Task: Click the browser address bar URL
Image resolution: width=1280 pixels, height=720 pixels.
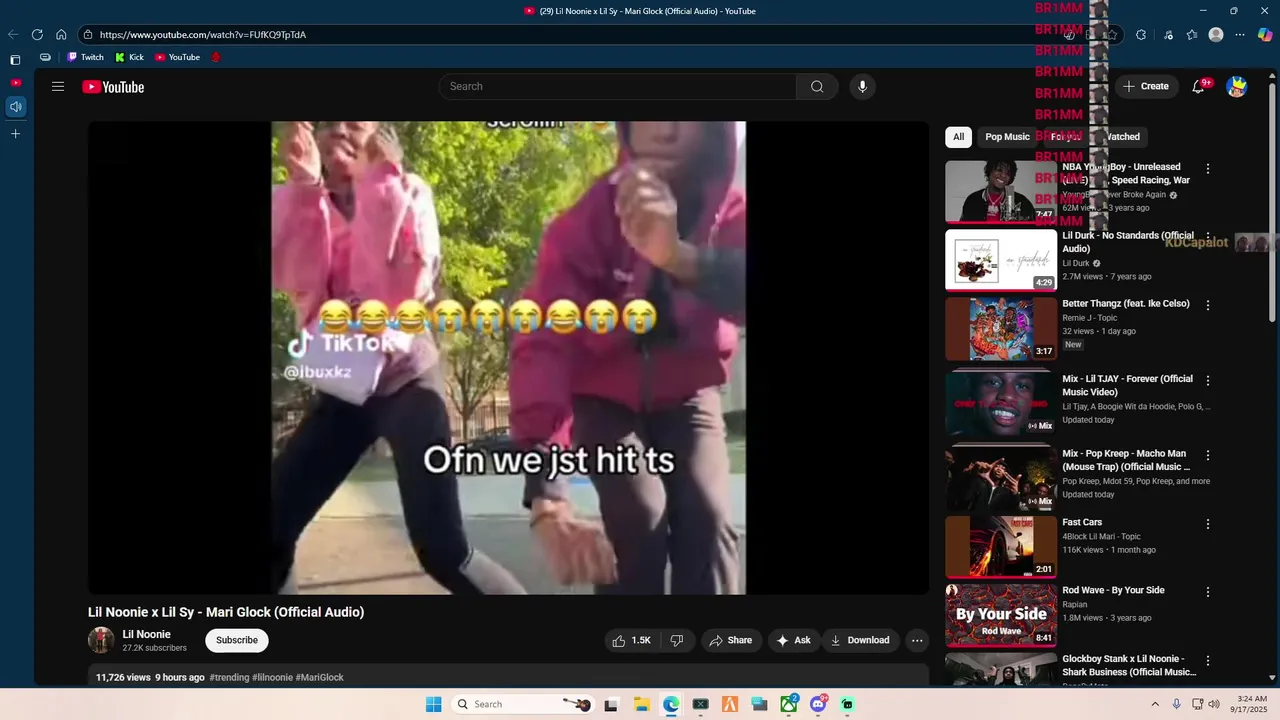Action: click(203, 35)
